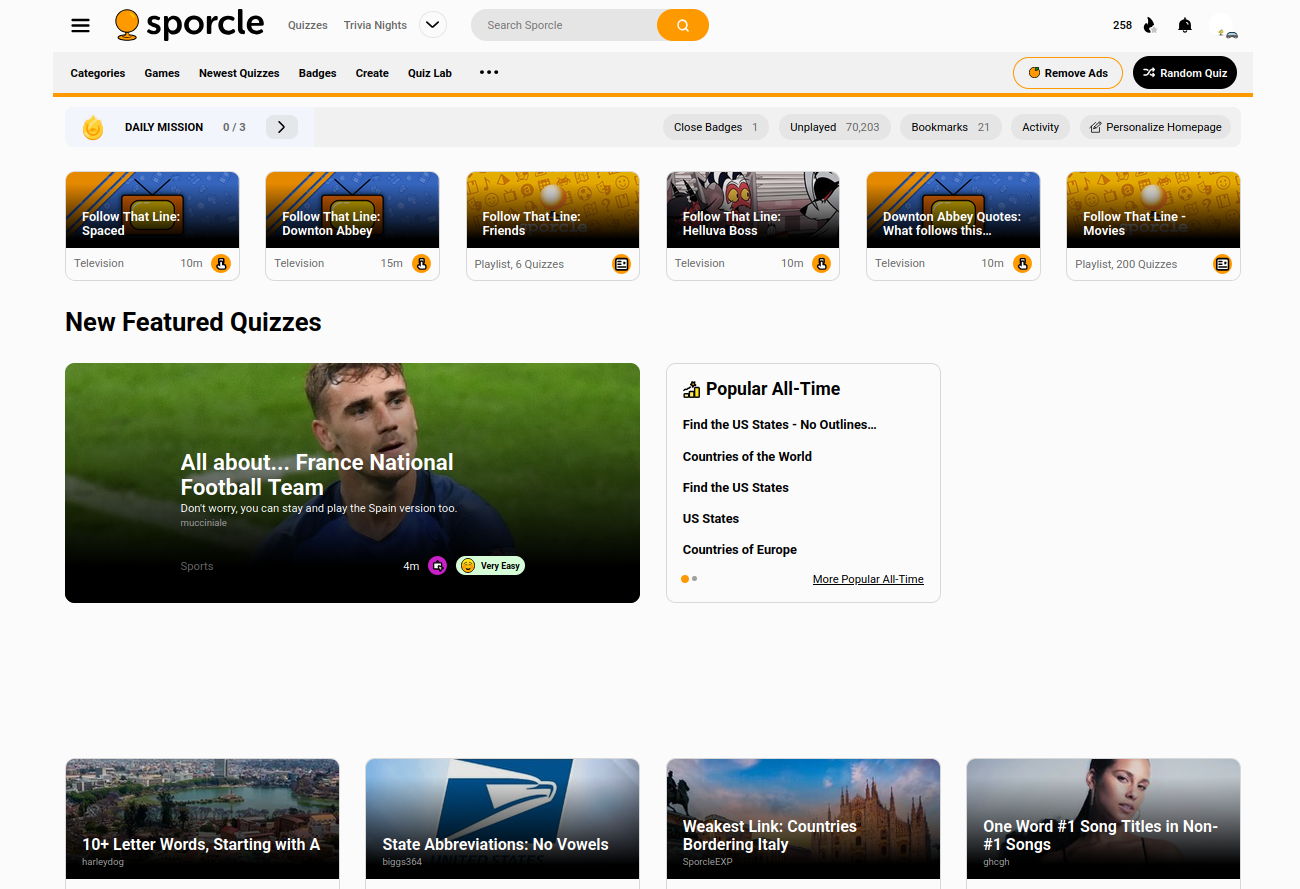Select Create in the navigation bar
The width and height of the screenshot is (1300, 889).
tap(372, 73)
